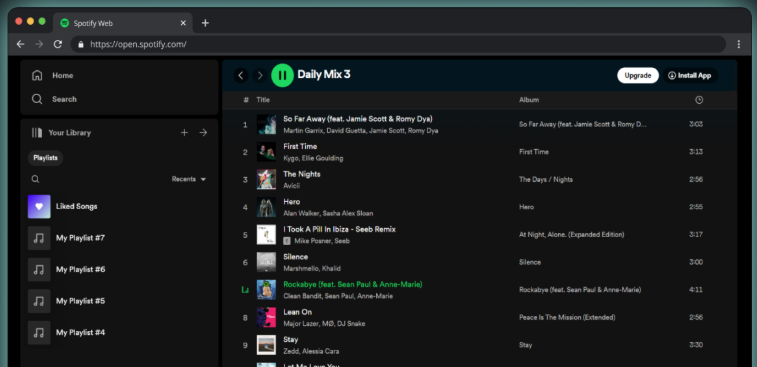
Task: Go back with the left chevron
Action: click(x=241, y=75)
